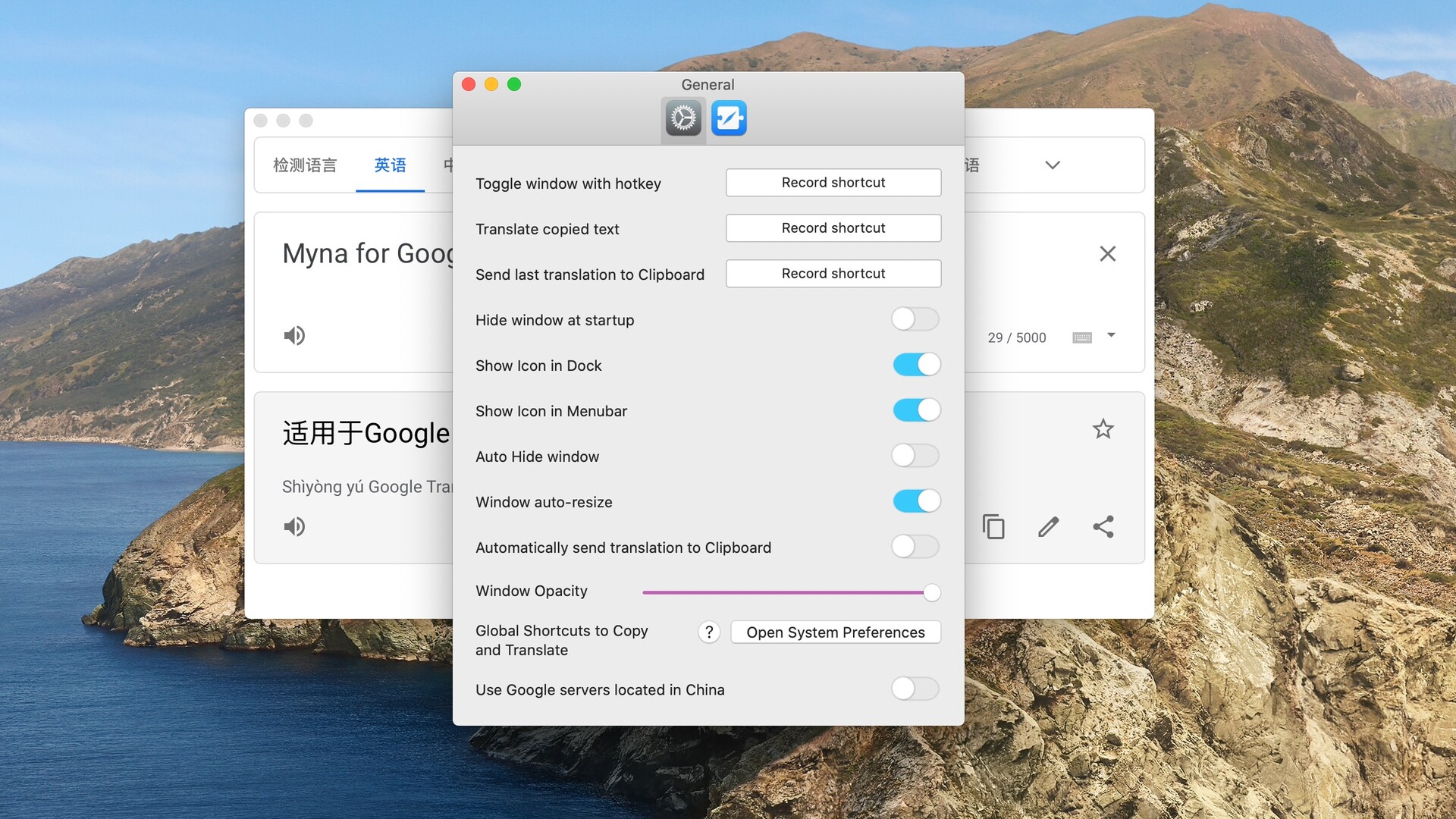The height and width of the screenshot is (819, 1456).
Task: Enable Use Google servers located in China
Action: [x=915, y=689]
